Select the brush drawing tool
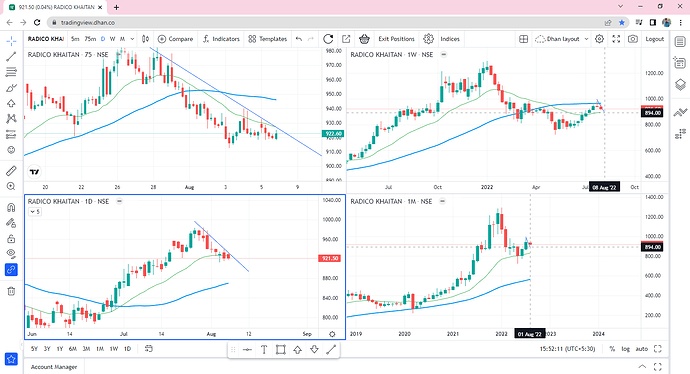Image resolution: width=690 pixels, height=374 pixels. click(11, 88)
